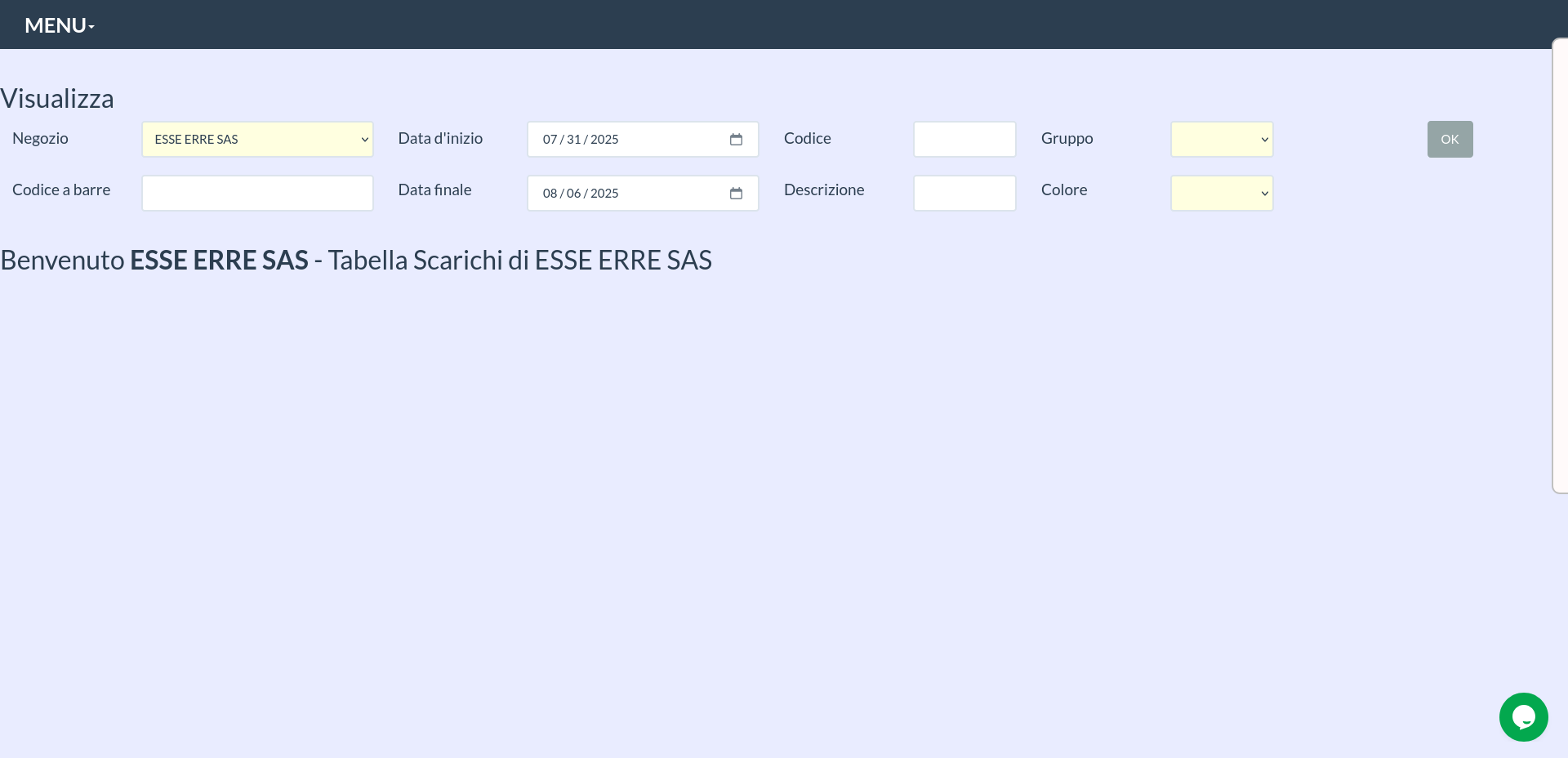Open the green chat bubble widget
Screen dimensions: 1568x758
[x=1523, y=717]
